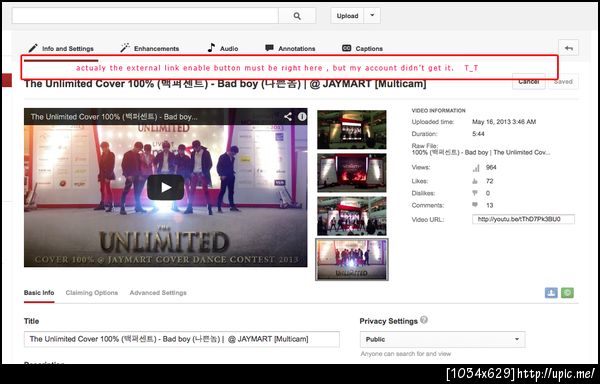Click the YouTube search text field
Viewport: 600px width, 384px height.
click(x=145, y=16)
